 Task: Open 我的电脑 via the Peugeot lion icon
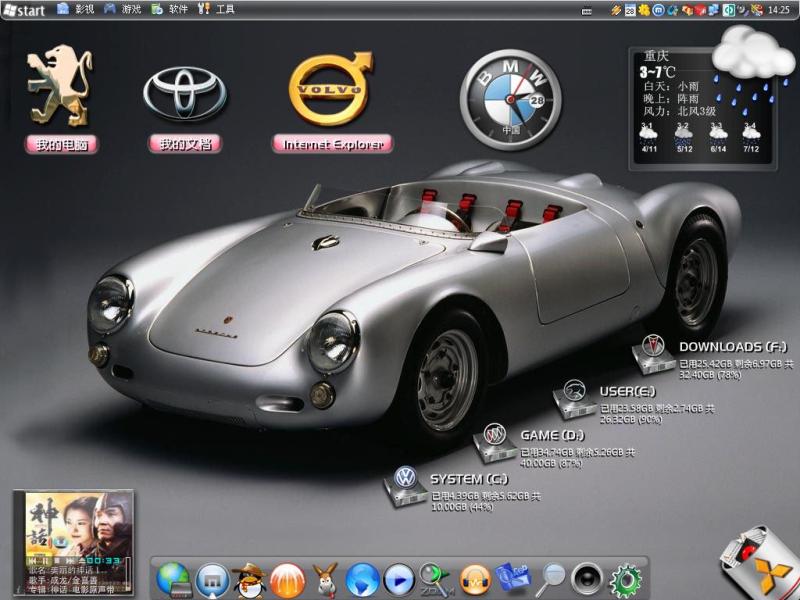pos(61,86)
